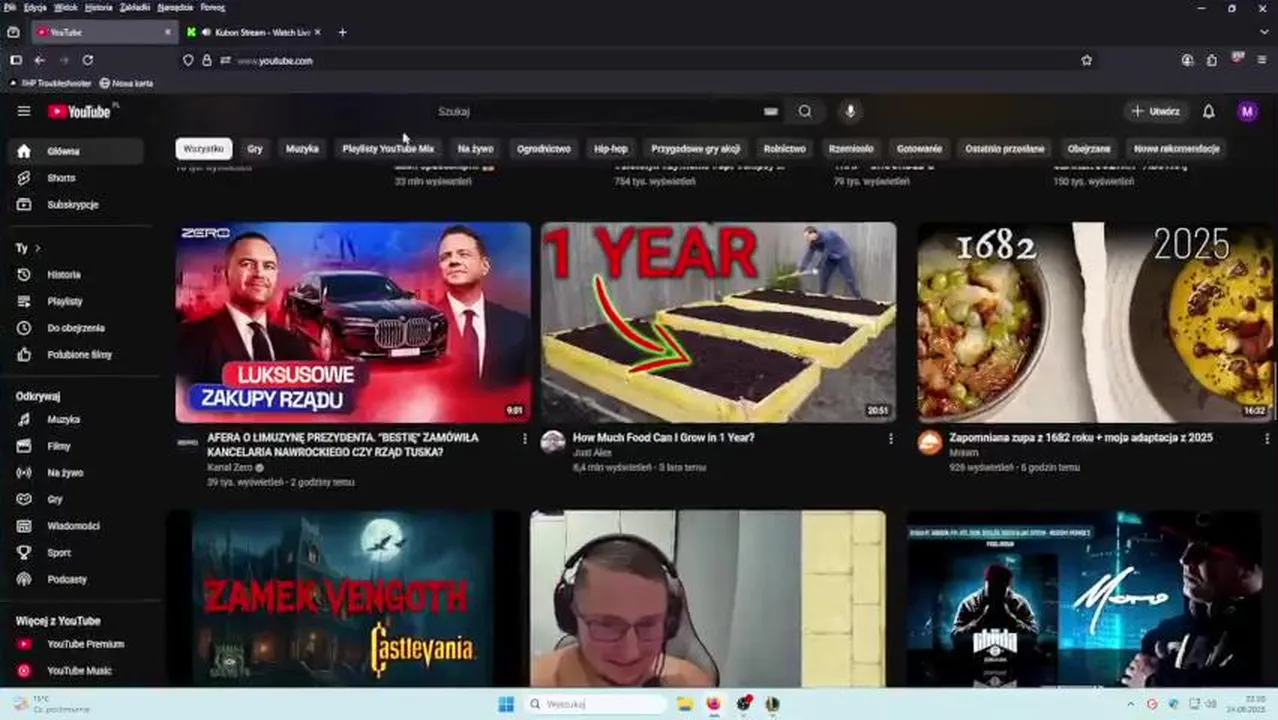Open the YouTube hamburger guide menu
The height and width of the screenshot is (720, 1278).
tap(24, 111)
